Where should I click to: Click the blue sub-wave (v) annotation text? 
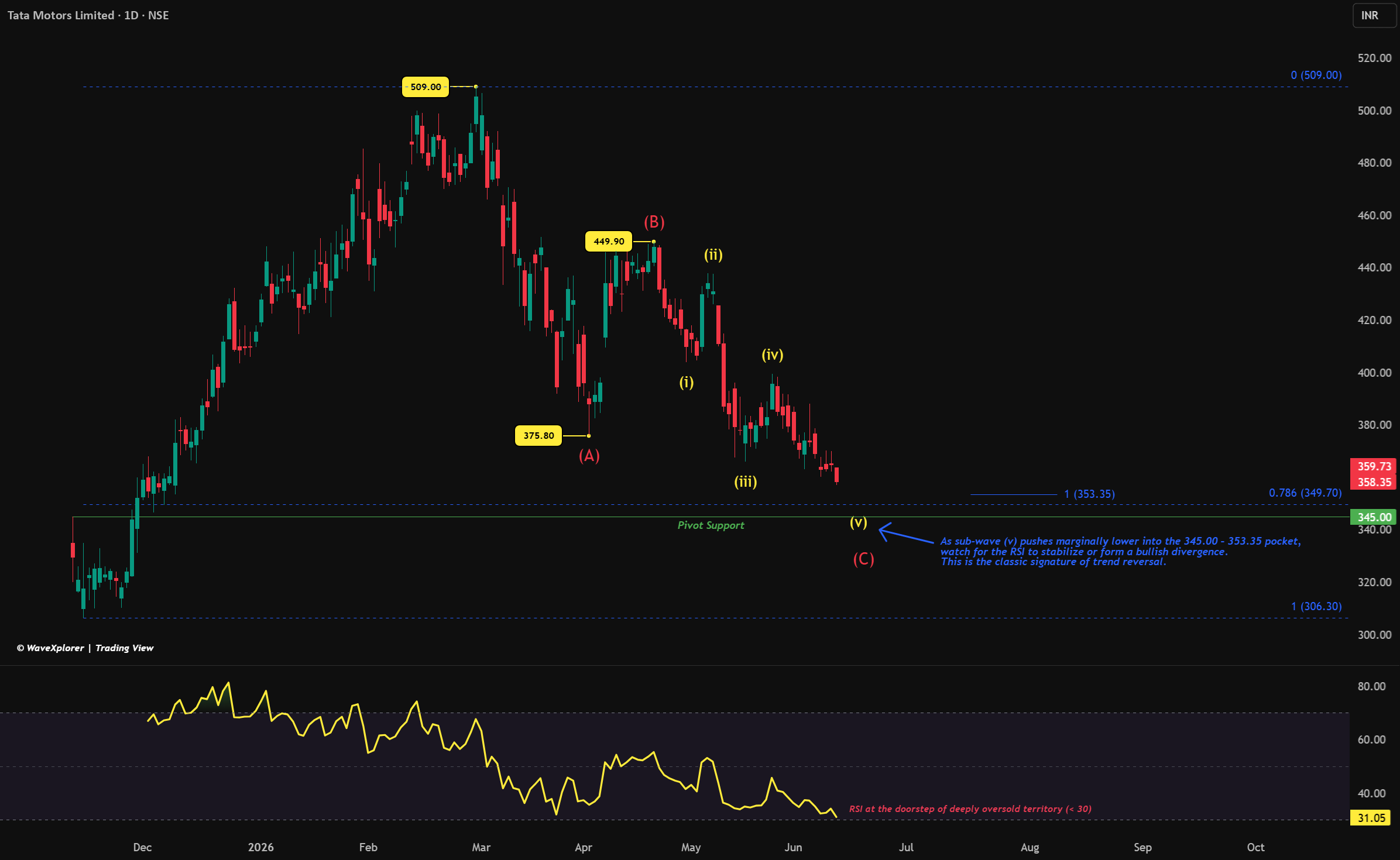[x=1120, y=551]
